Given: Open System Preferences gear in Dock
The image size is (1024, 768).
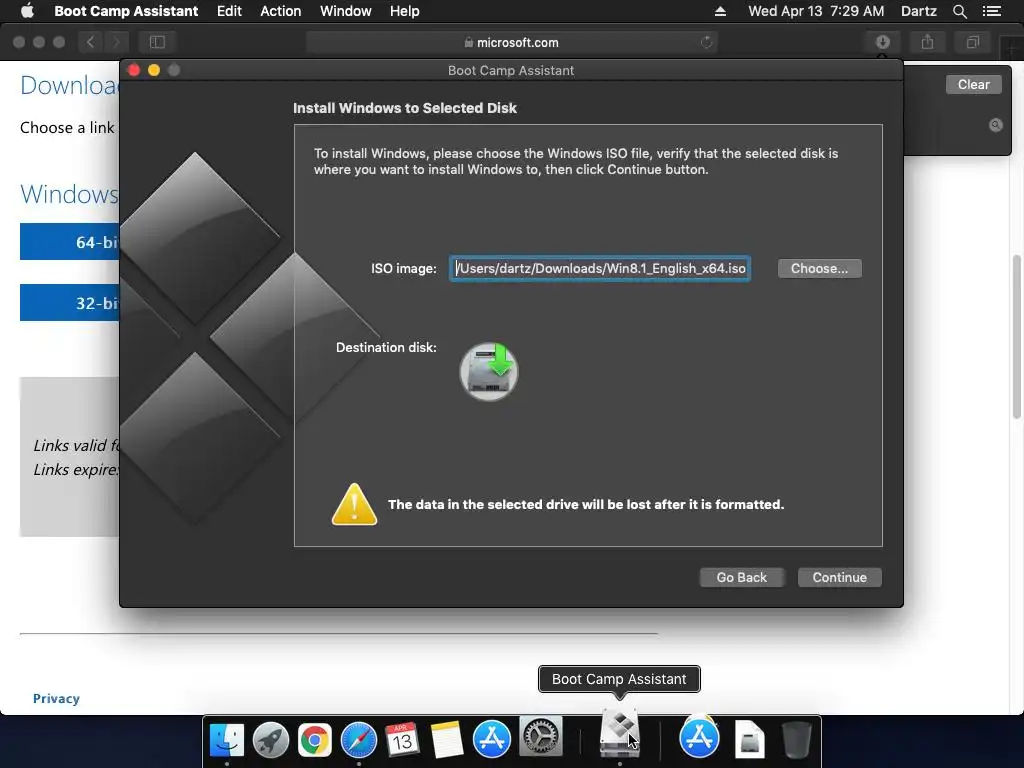Looking at the screenshot, I should pyautogui.click(x=541, y=736).
